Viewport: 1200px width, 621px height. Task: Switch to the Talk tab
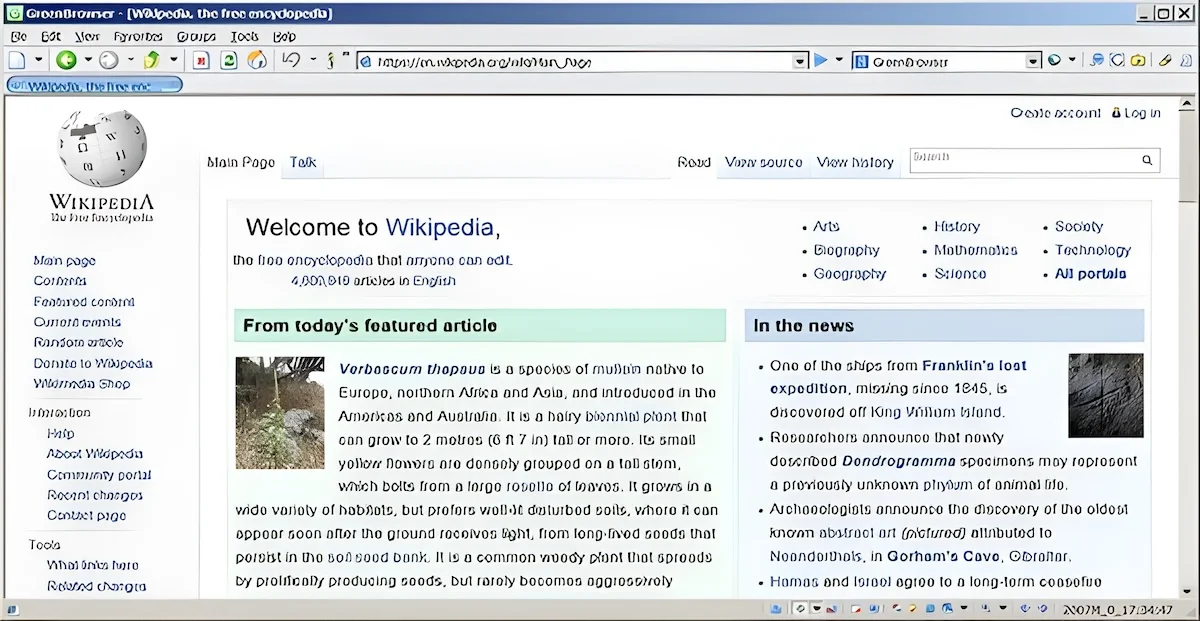click(303, 162)
